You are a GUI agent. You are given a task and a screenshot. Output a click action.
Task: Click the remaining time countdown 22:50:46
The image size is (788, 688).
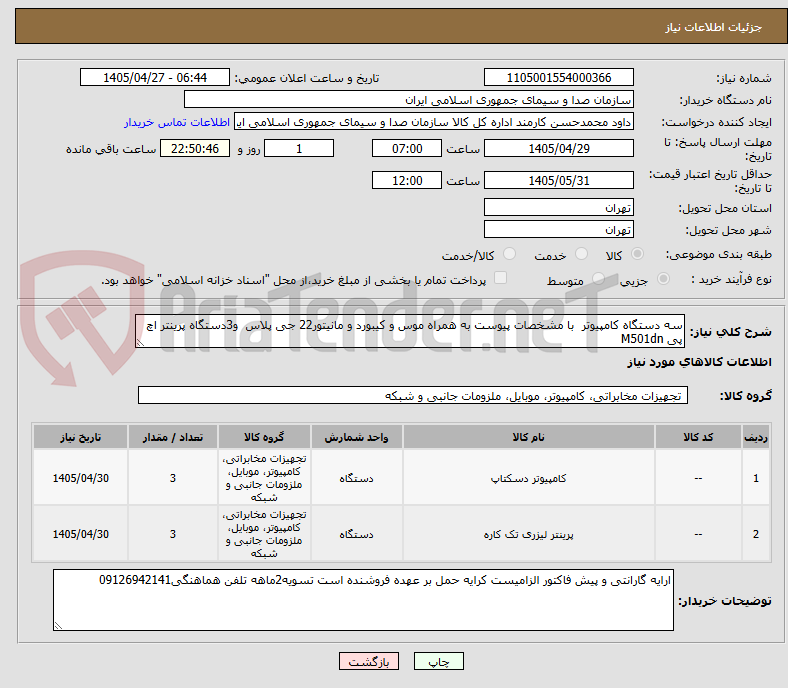[x=195, y=149]
